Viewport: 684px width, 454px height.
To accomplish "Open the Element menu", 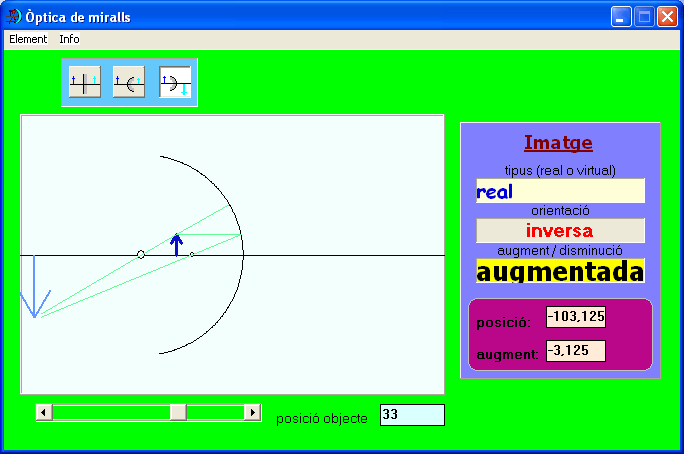I will pyautogui.click(x=28, y=39).
